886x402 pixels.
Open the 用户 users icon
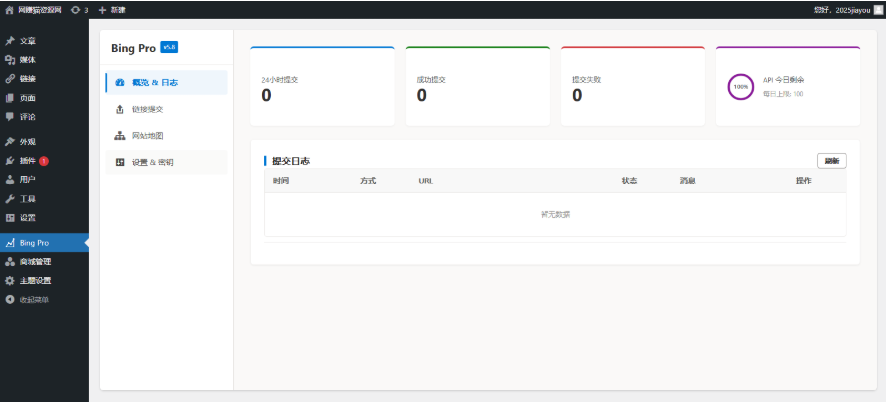pyautogui.click(x=10, y=180)
